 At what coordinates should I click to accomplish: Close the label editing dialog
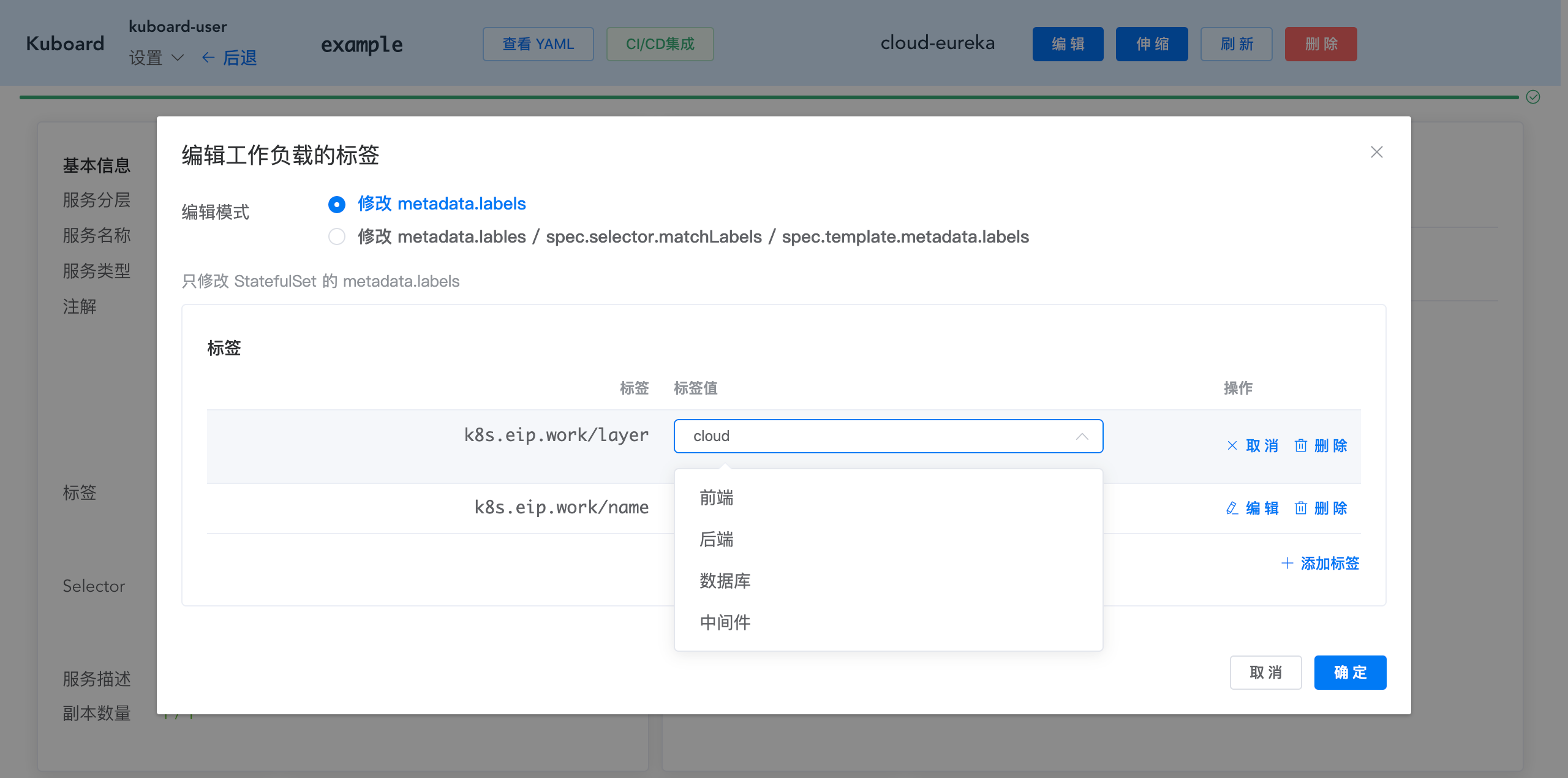click(1376, 152)
